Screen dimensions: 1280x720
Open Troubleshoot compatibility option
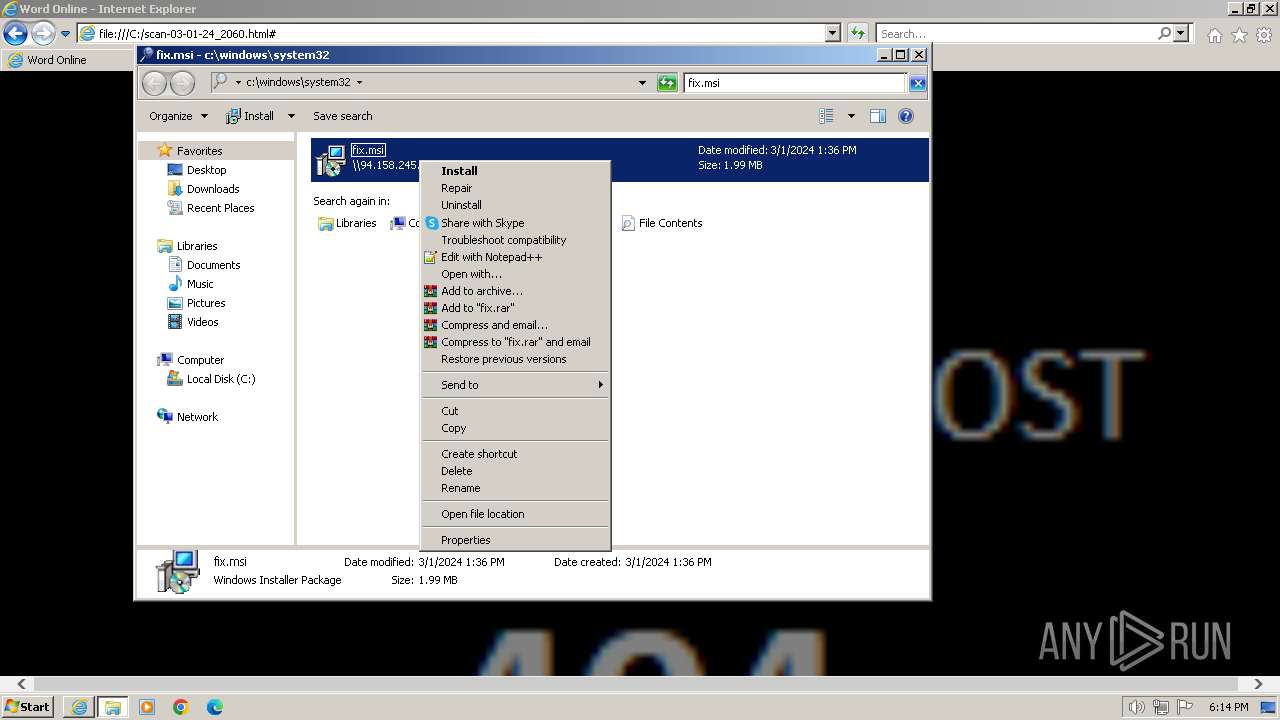tap(515, 240)
